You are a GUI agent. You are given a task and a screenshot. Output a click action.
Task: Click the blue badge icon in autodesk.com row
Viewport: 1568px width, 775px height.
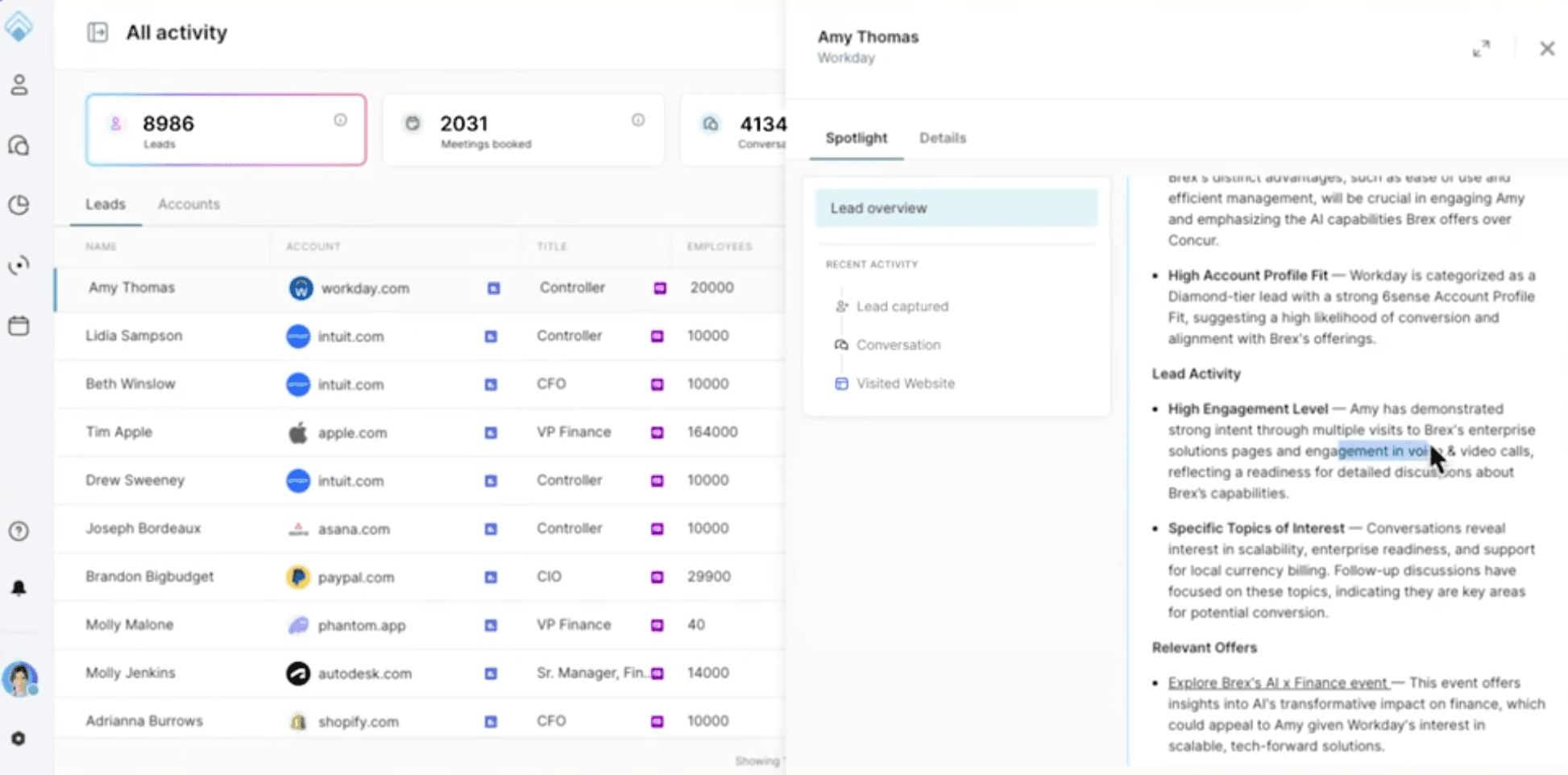pos(491,673)
